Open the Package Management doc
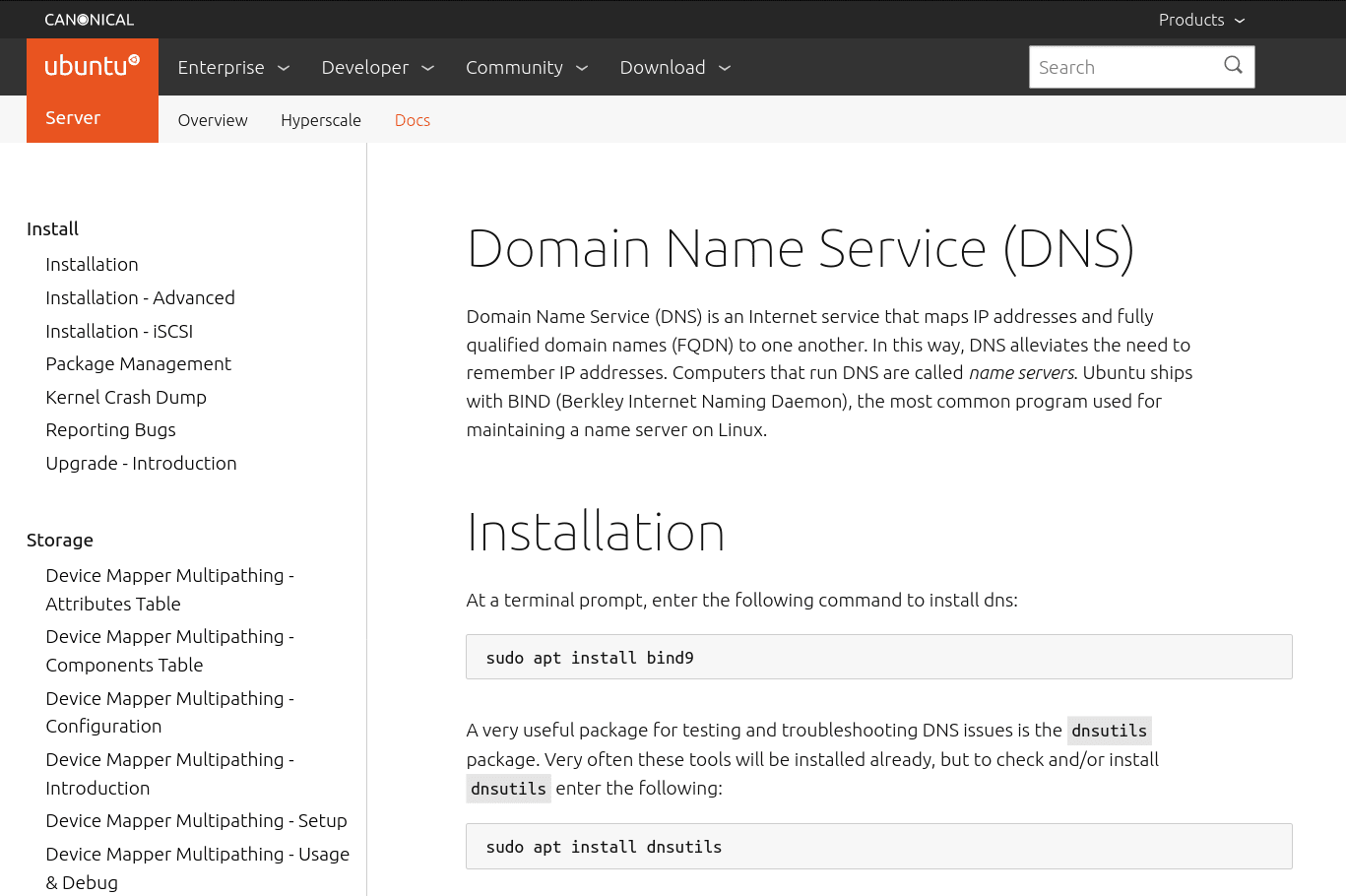Image resolution: width=1346 pixels, height=896 pixels. coord(138,364)
